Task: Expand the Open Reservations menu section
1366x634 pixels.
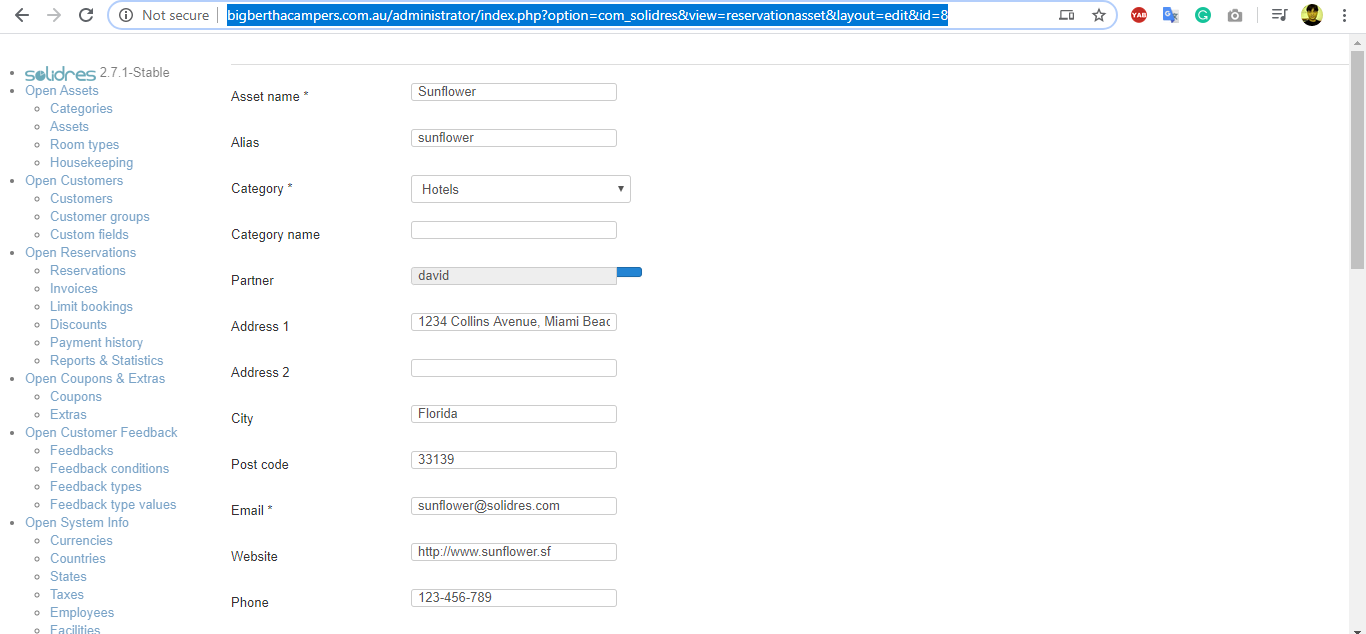Action: pyautogui.click(x=80, y=252)
